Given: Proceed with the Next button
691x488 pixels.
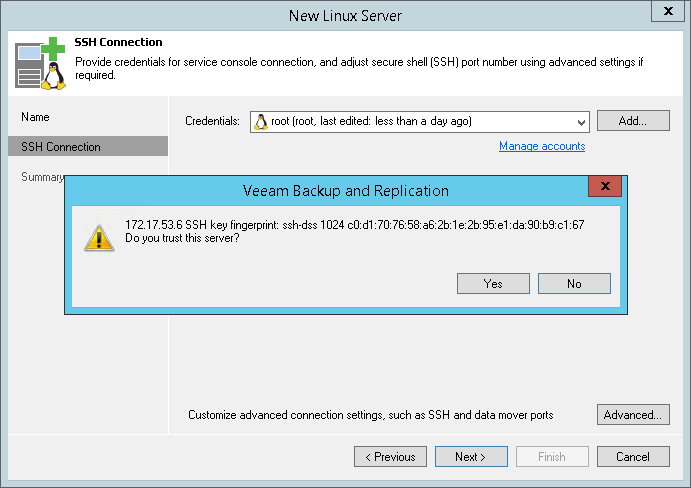Looking at the screenshot, I should [471, 457].
